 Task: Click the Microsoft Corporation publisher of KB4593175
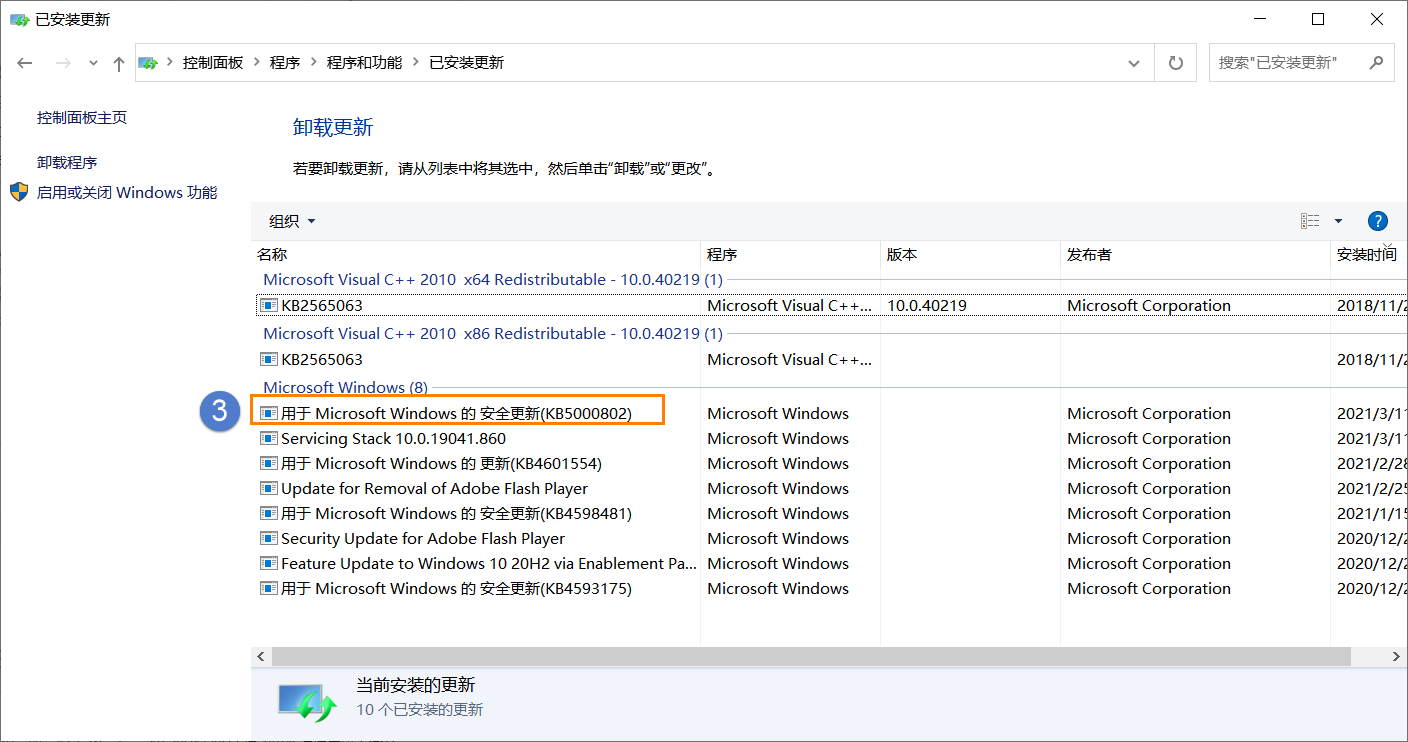click(1149, 589)
